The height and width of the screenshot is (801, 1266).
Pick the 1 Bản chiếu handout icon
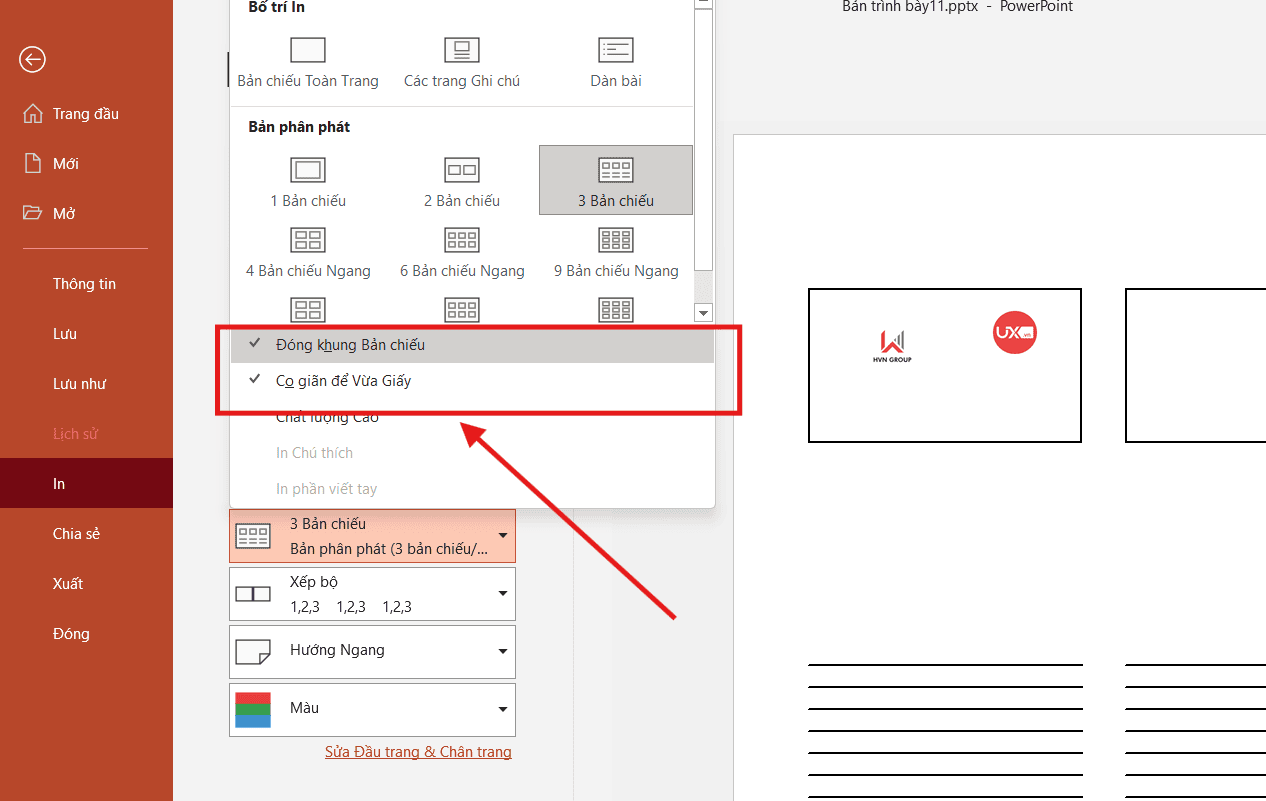point(308,171)
